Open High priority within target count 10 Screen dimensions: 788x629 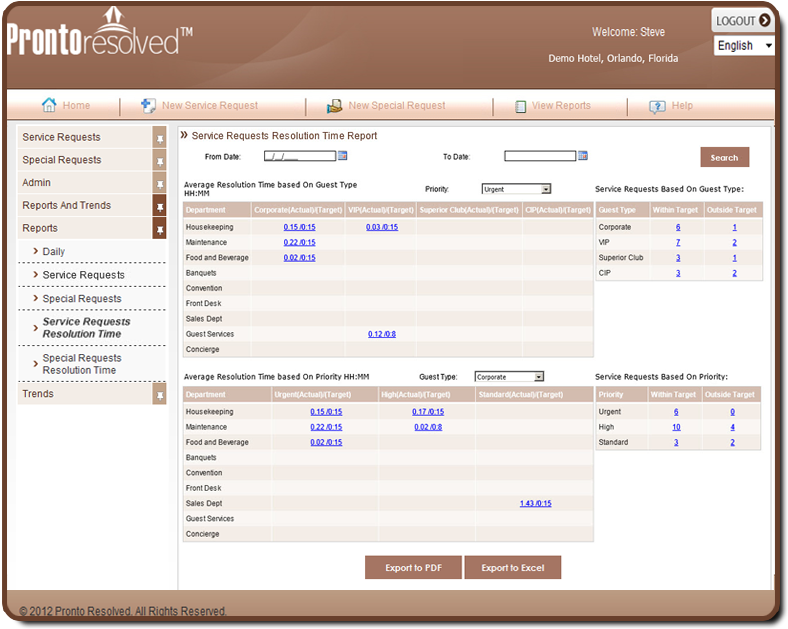tap(676, 427)
